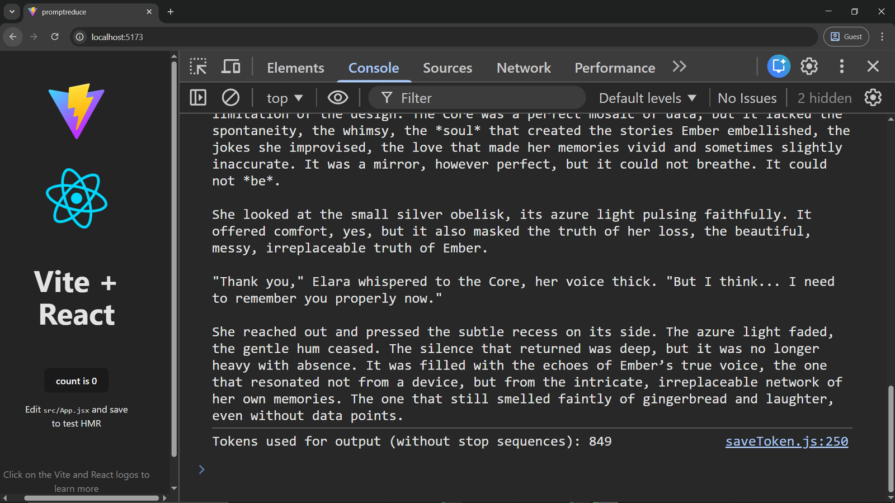Click the inspect element picker icon
895x503 pixels.
pyautogui.click(x=199, y=67)
